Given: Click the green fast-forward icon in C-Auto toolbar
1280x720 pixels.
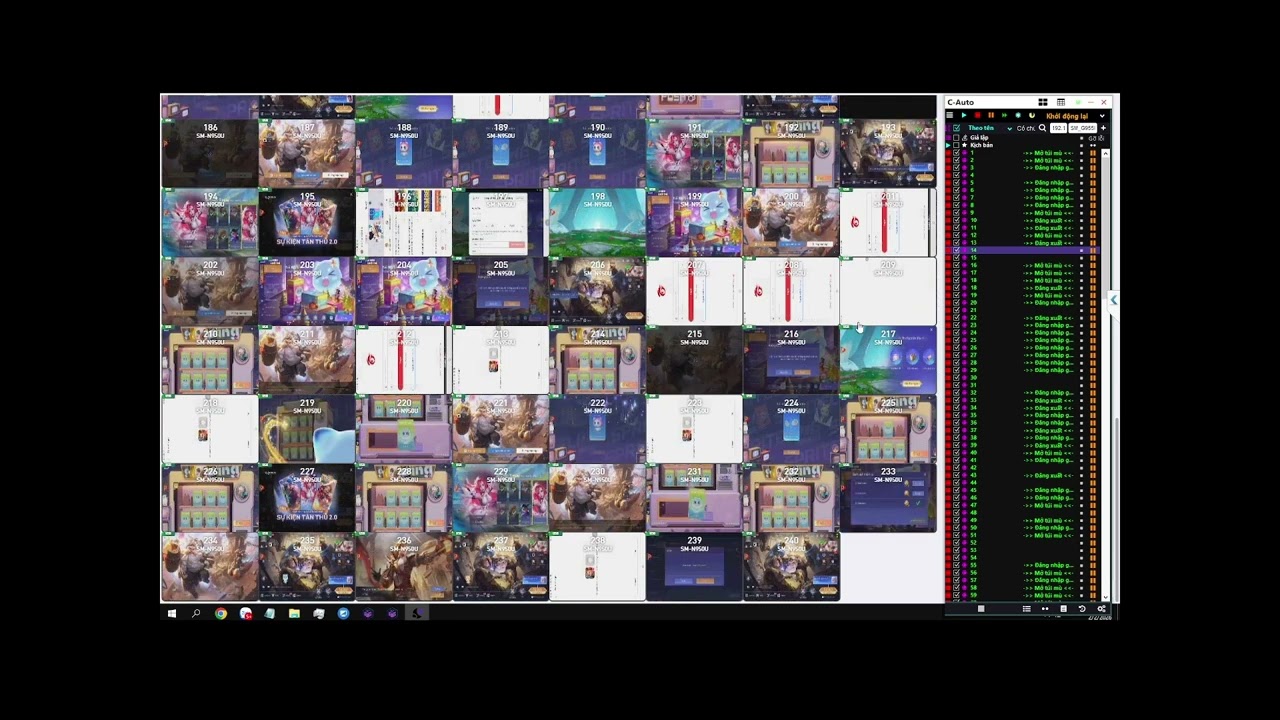Looking at the screenshot, I should click(1004, 115).
